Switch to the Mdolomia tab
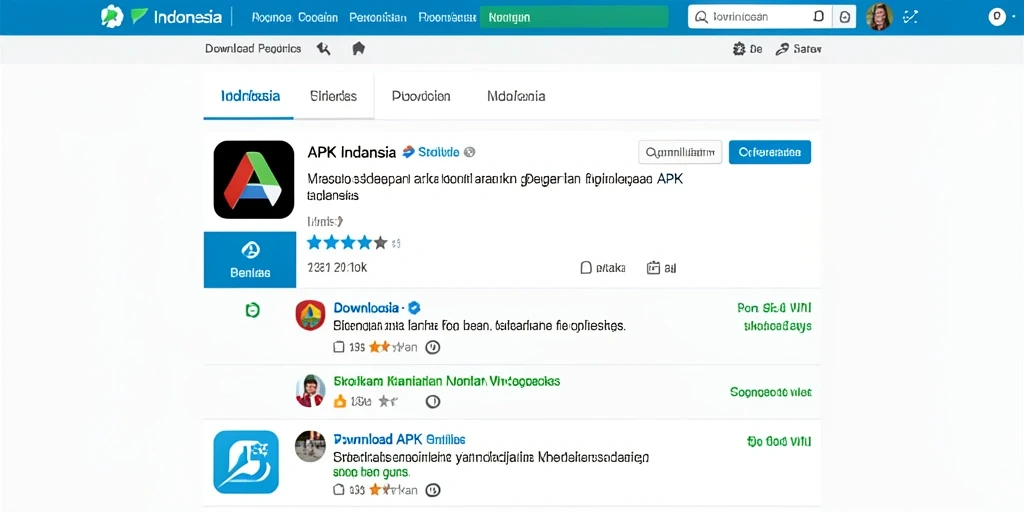The image size is (1024, 512). pos(516,96)
